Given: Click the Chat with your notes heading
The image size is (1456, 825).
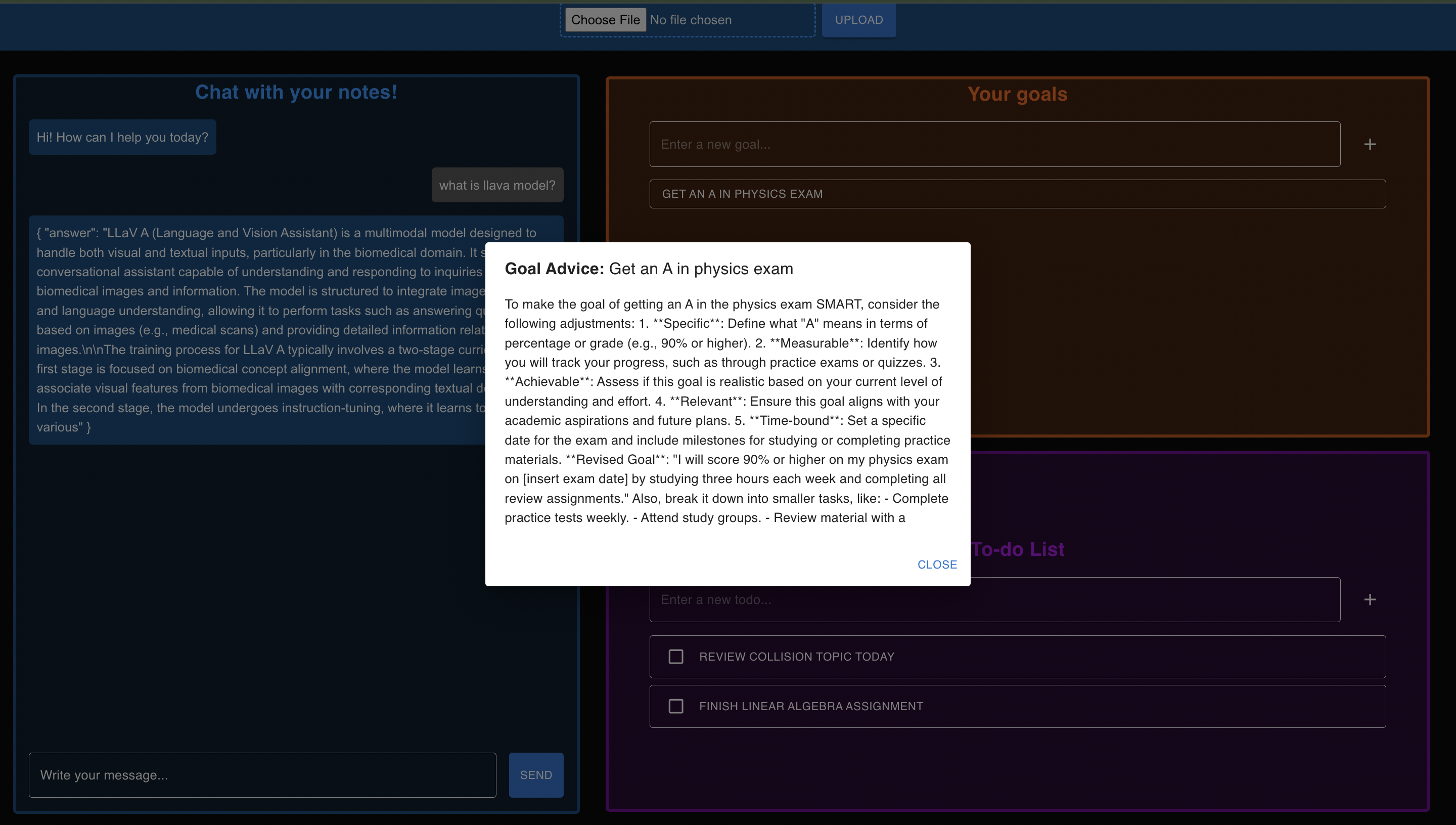Looking at the screenshot, I should coord(296,93).
